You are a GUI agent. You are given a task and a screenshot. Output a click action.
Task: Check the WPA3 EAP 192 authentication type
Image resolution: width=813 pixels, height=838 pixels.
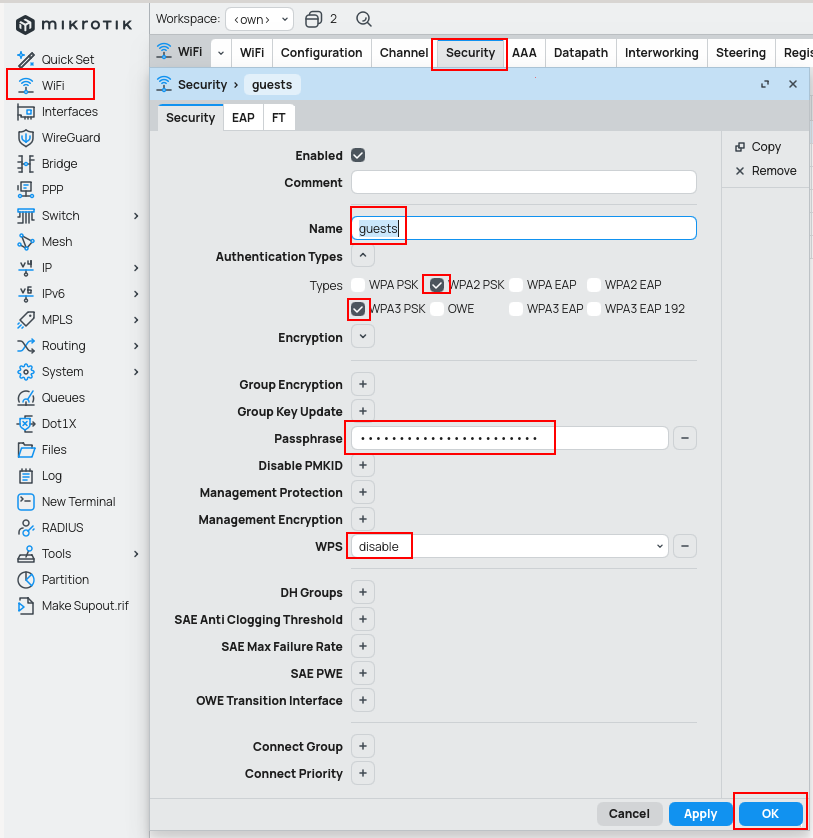point(594,309)
